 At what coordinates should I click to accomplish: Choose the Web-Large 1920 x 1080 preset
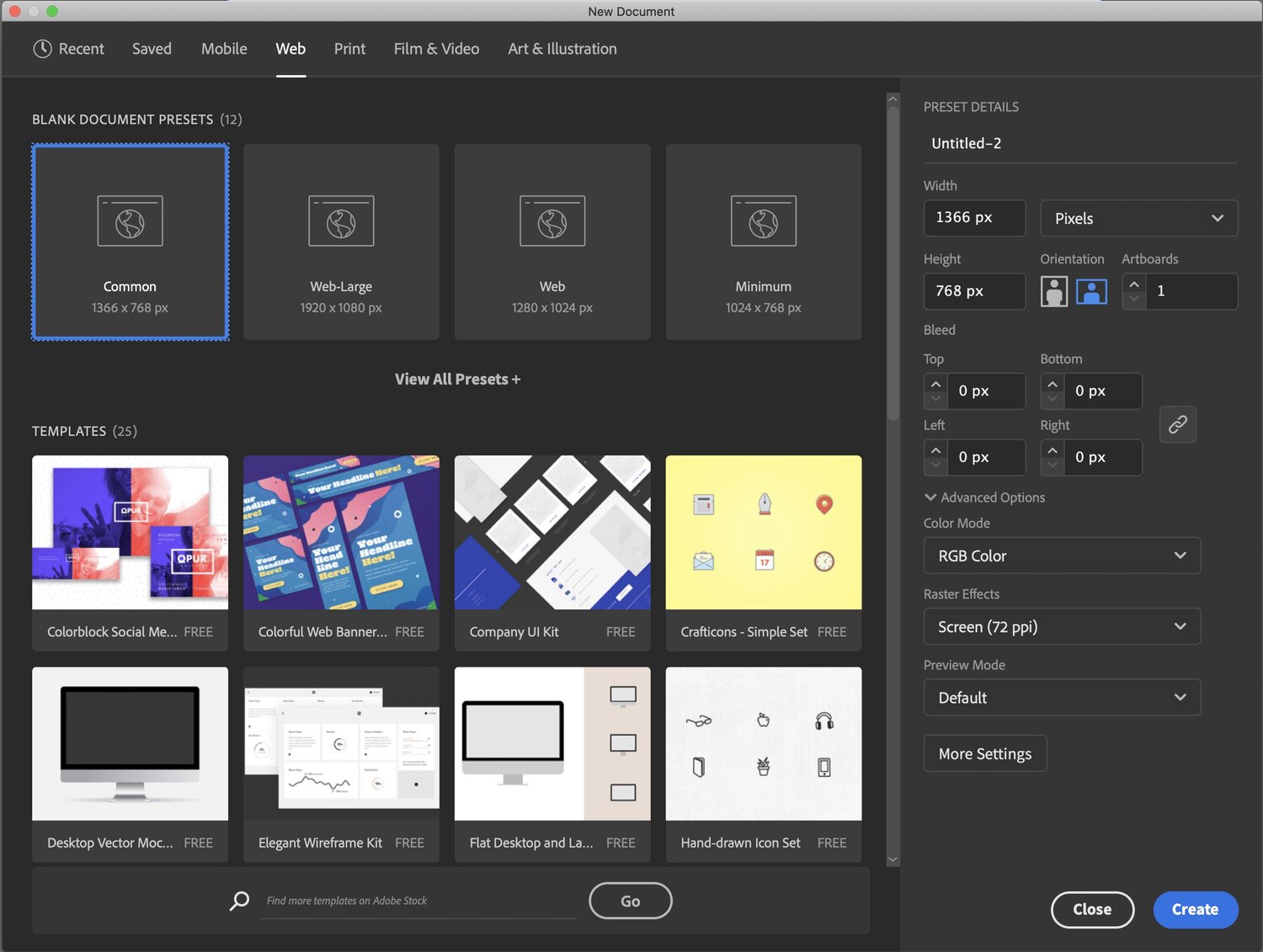(x=341, y=242)
